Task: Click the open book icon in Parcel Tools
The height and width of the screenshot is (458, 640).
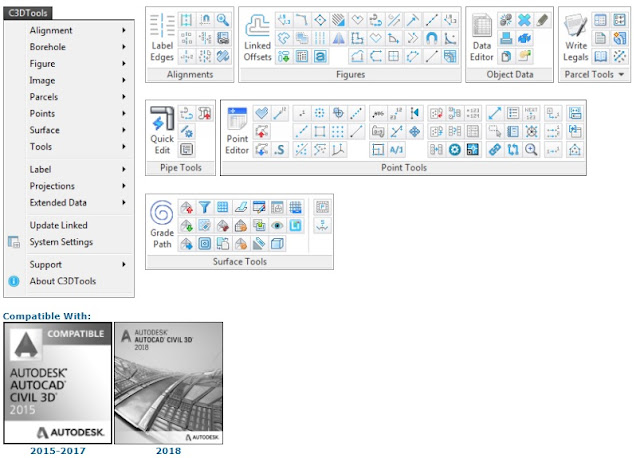Action: click(600, 56)
